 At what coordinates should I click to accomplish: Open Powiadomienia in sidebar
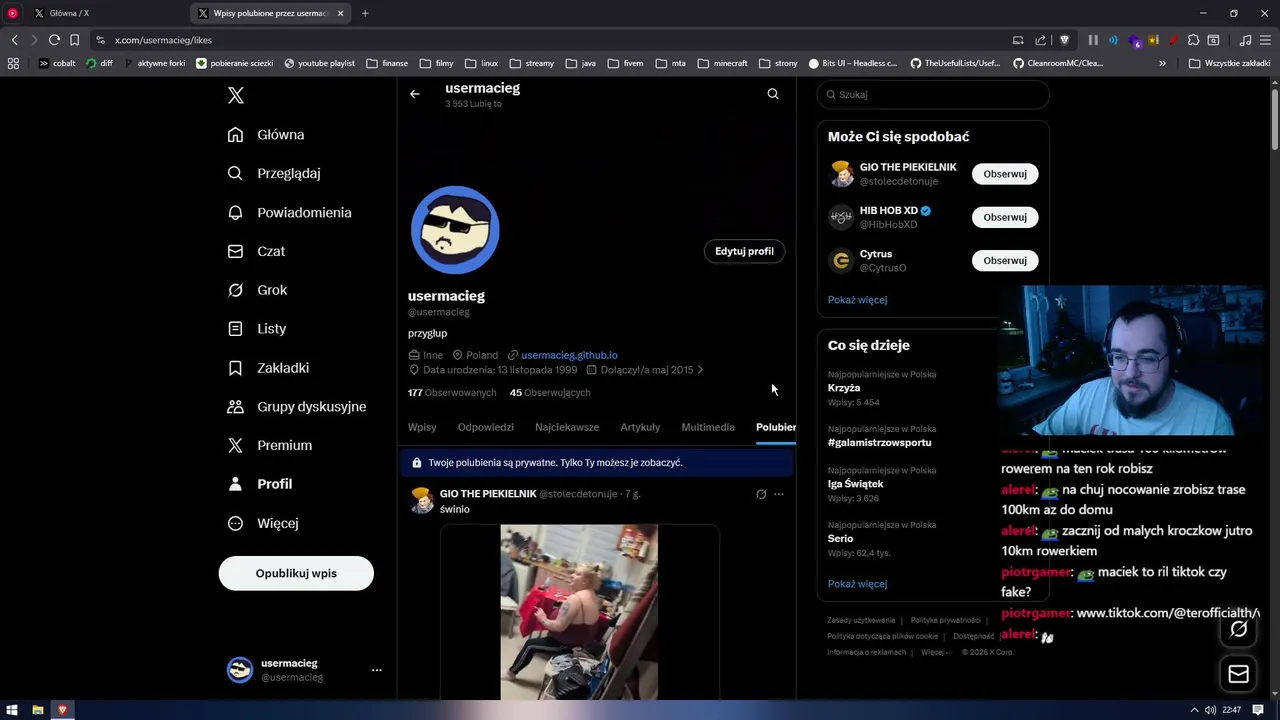[x=290, y=213]
